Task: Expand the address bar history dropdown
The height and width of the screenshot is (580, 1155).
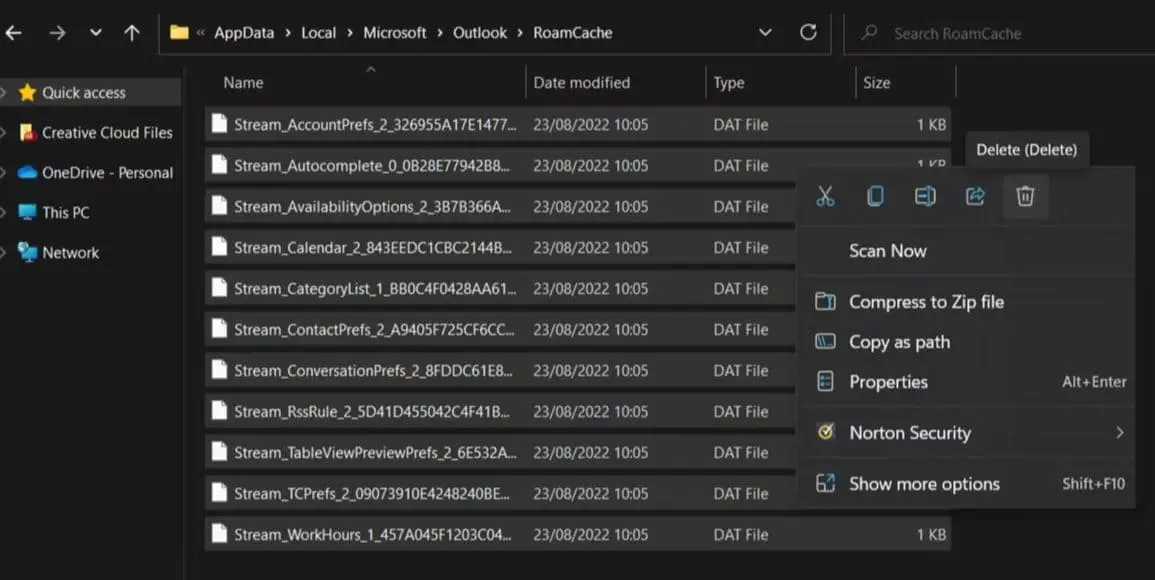Action: [765, 33]
